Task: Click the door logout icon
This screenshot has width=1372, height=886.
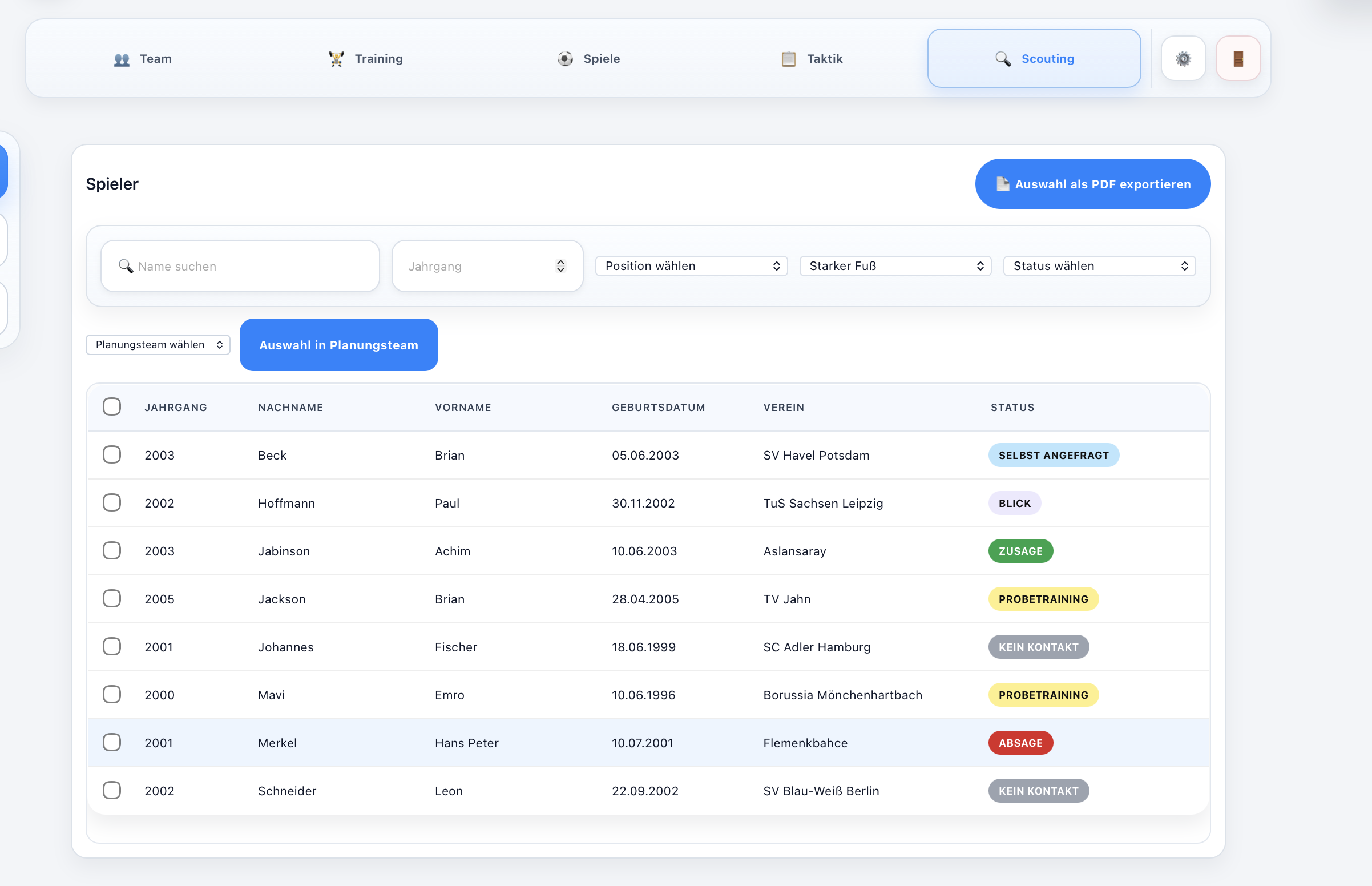Action: [1238, 58]
